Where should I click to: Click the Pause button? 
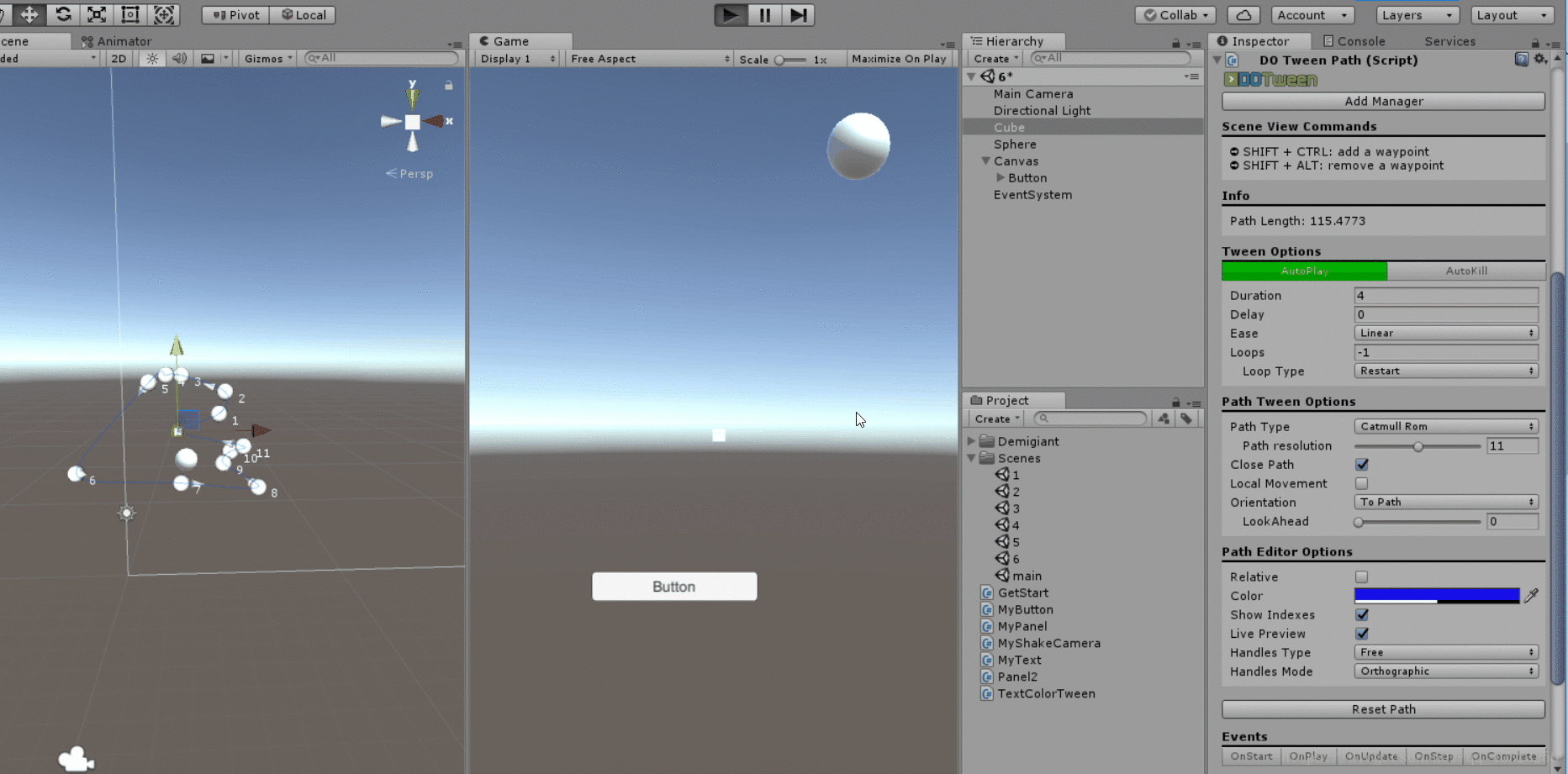[x=764, y=15]
